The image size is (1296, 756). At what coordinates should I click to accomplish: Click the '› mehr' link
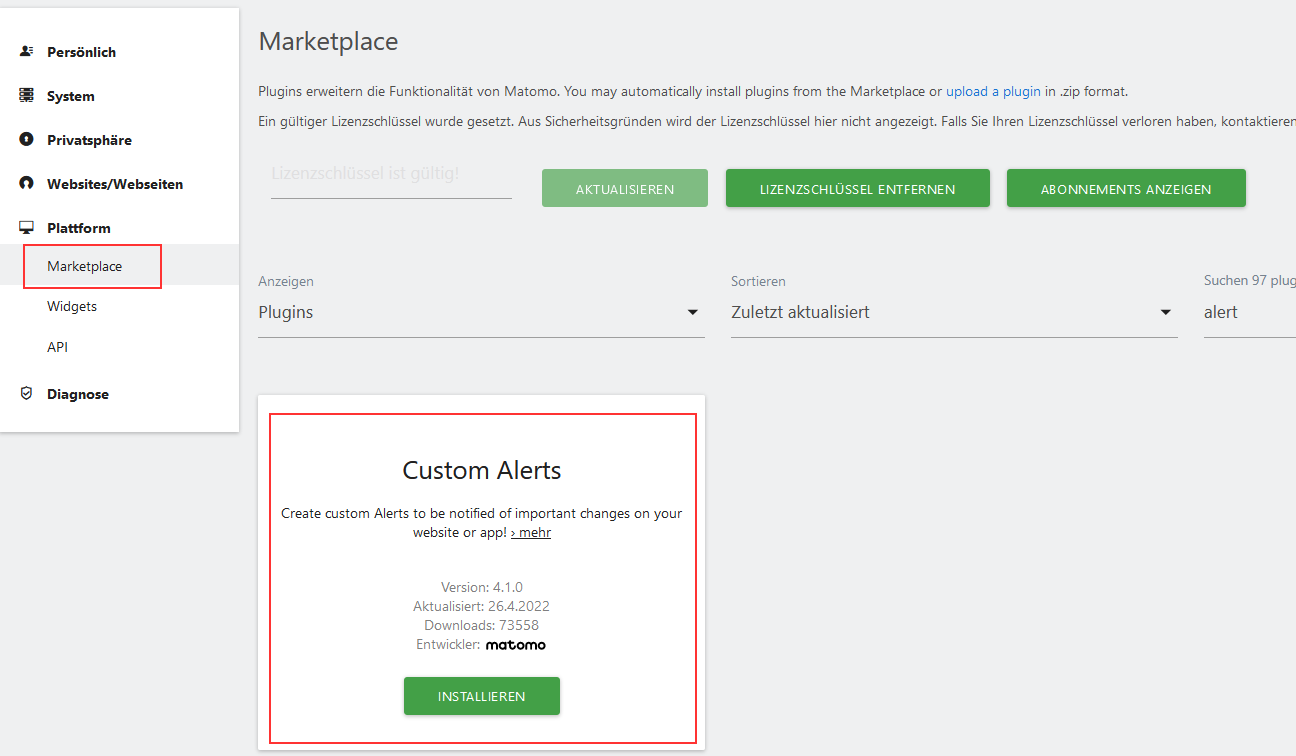point(531,532)
